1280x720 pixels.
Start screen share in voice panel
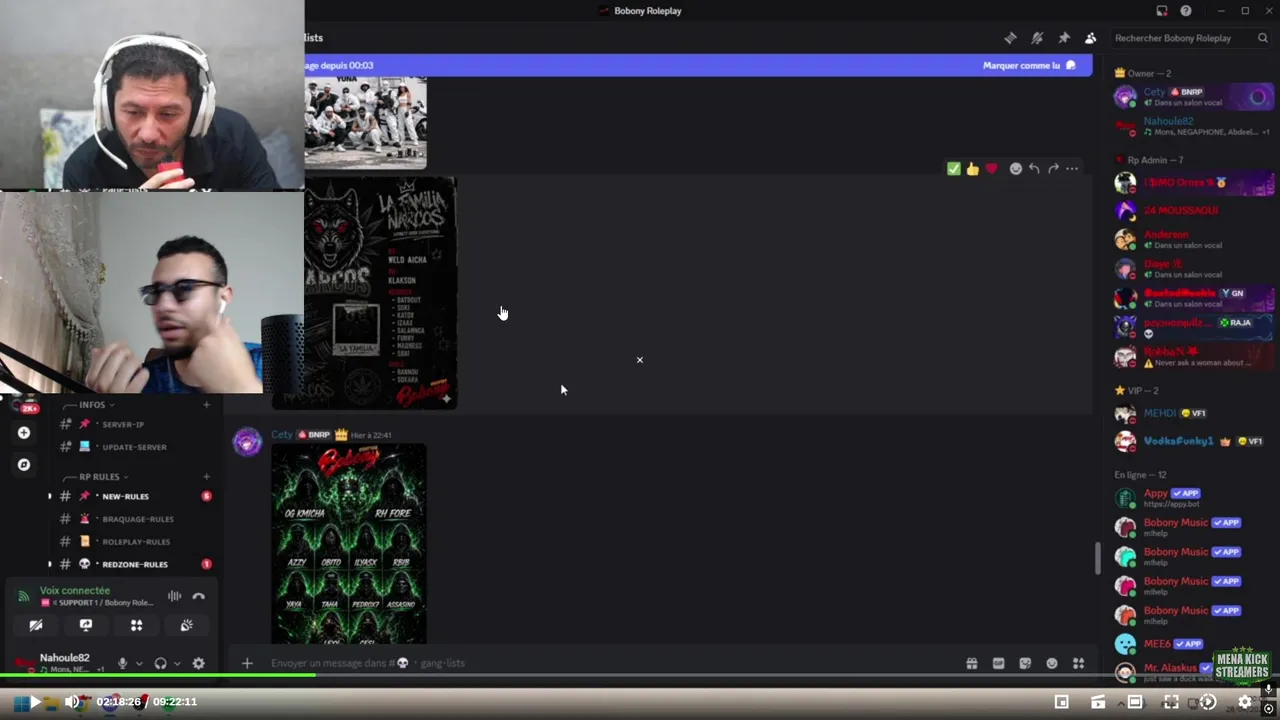point(86,625)
